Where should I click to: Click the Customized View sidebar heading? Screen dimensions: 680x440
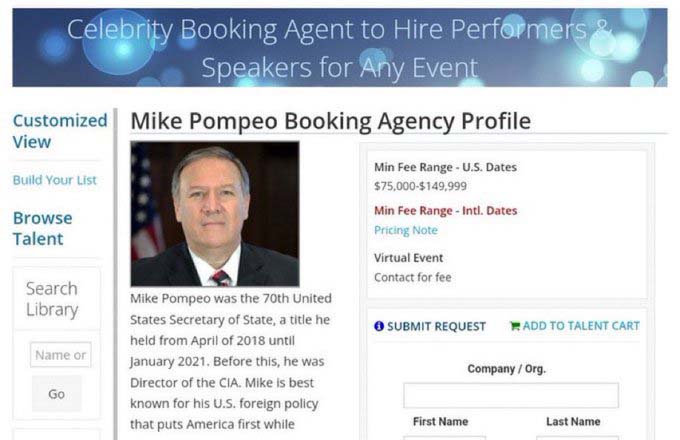coord(59,131)
